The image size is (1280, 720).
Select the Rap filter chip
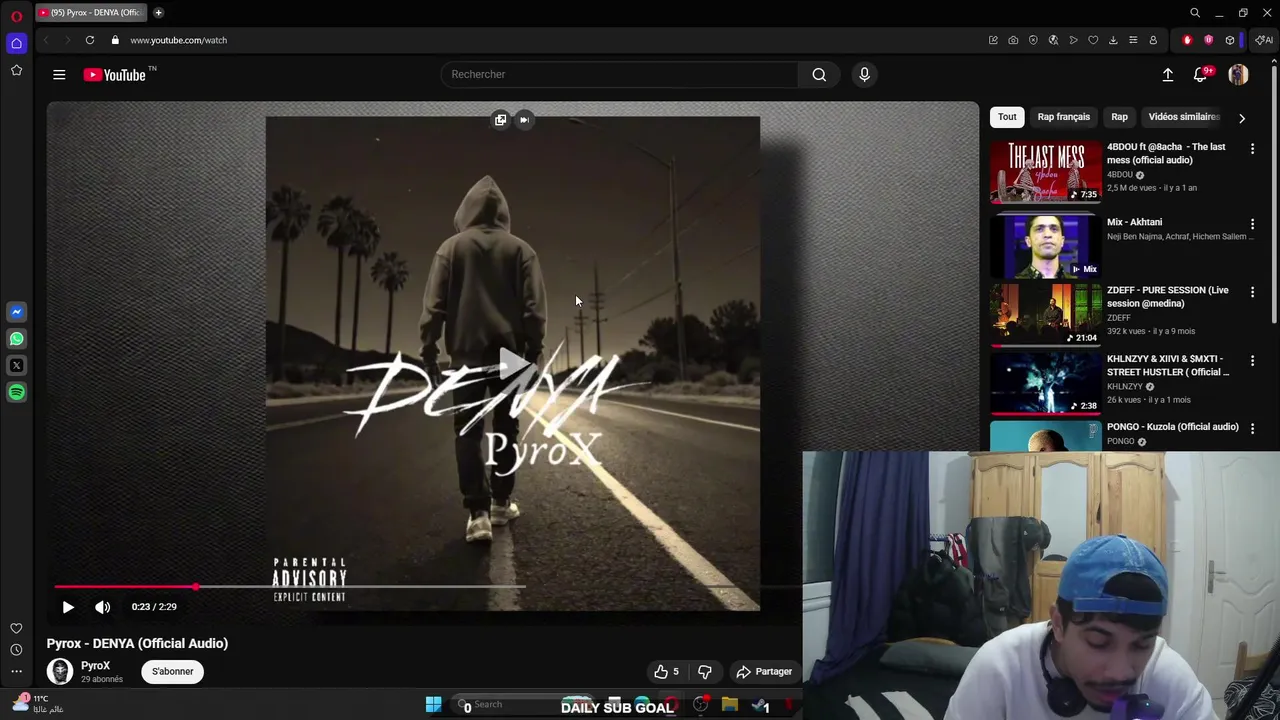1119,117
